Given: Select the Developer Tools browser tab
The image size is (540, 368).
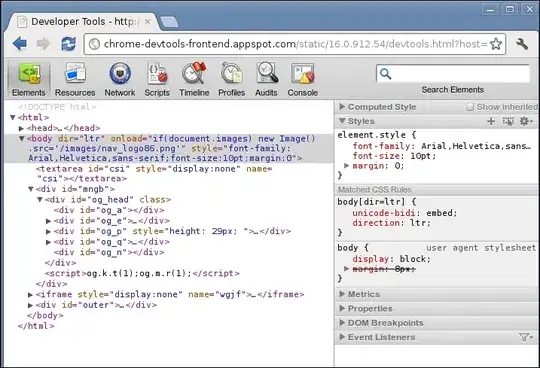Looking at the screenshot, I should point(83,22).
